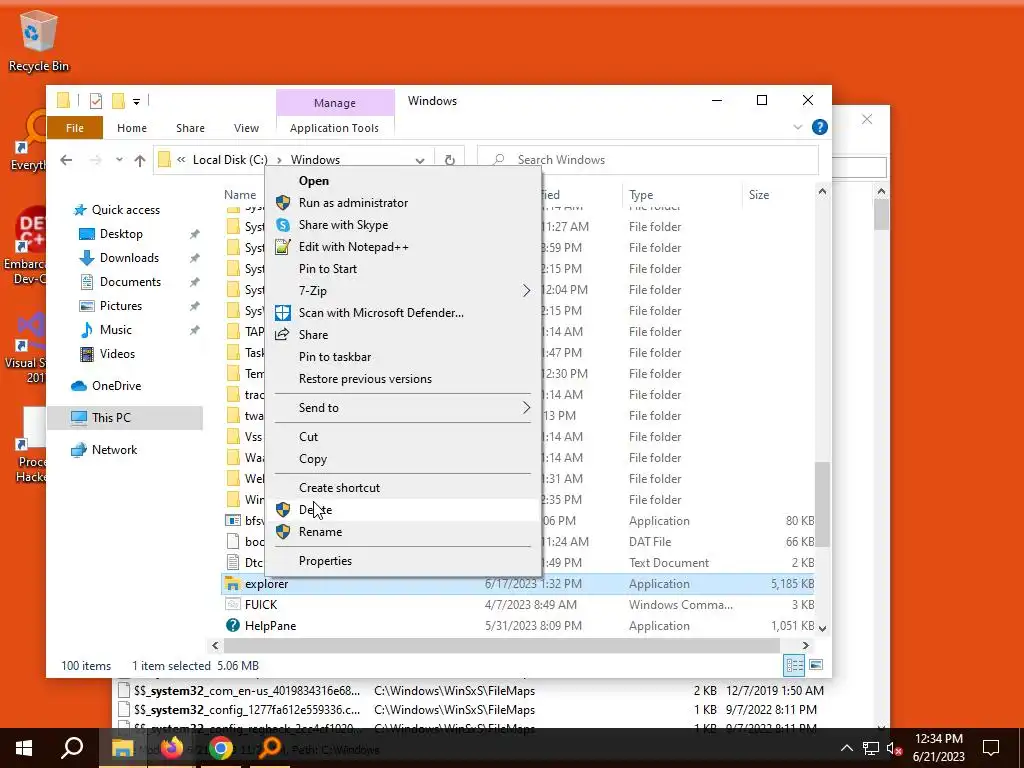1024x768 pixels.
Task: Go up one folder level arrow
Action: click(140, 160)
